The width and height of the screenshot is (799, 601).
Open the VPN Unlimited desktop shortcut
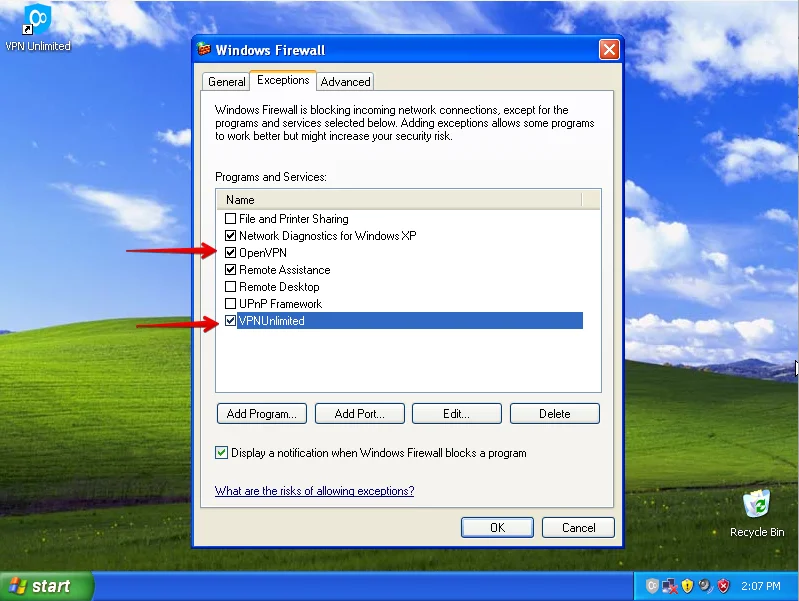coord(38,24)
